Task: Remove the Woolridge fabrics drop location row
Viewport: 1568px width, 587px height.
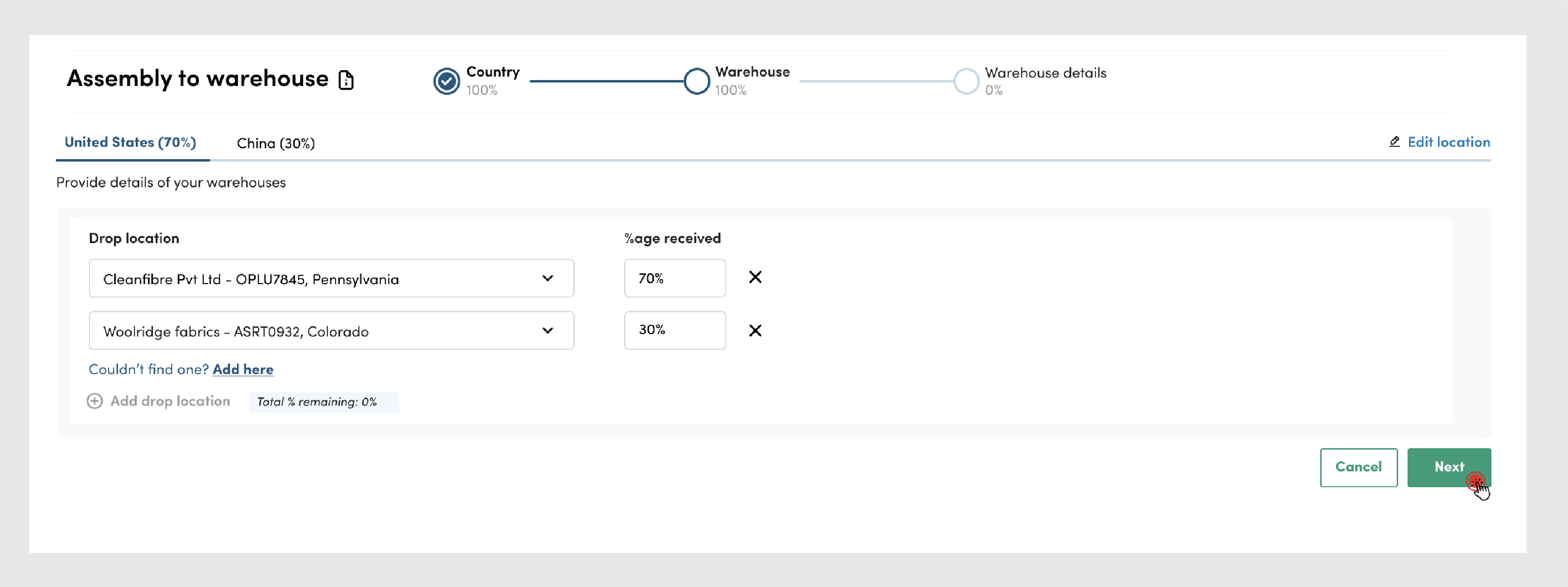Action: point(755,330)
